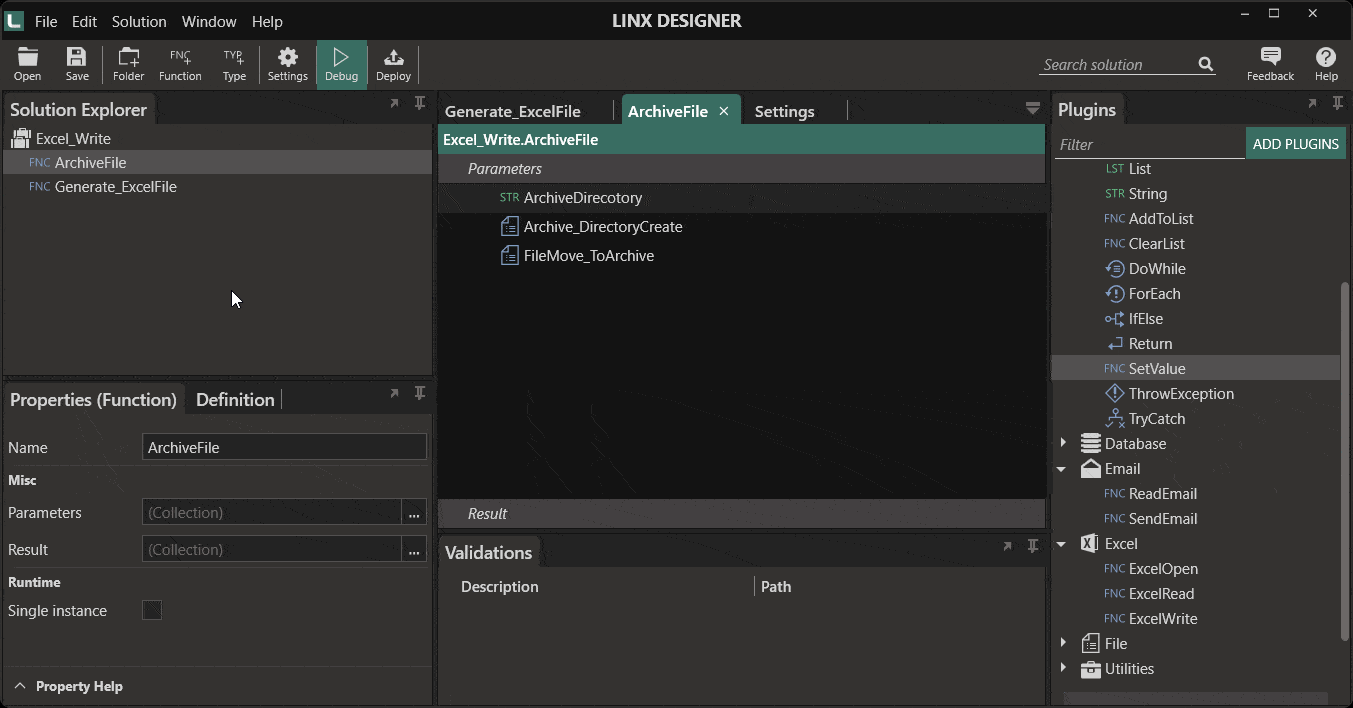This screenshot has width=1353, height=708.
Task: Close the ArchiveFile tab
Action: tap(724, 111)
